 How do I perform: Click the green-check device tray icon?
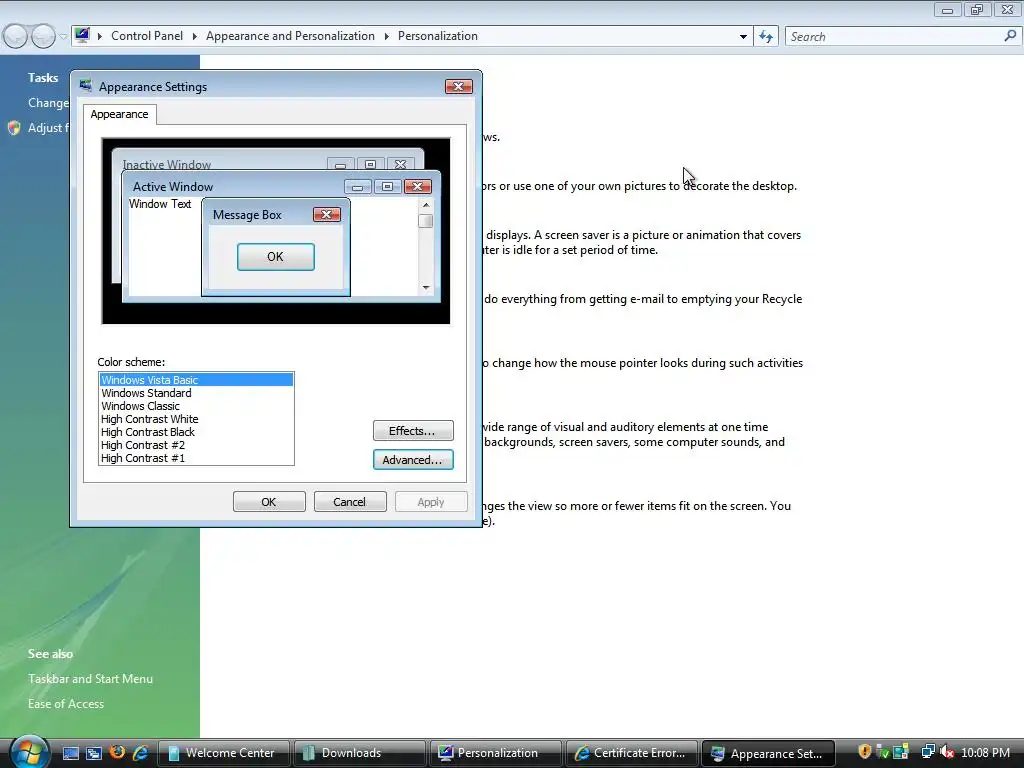click(882, 752)
